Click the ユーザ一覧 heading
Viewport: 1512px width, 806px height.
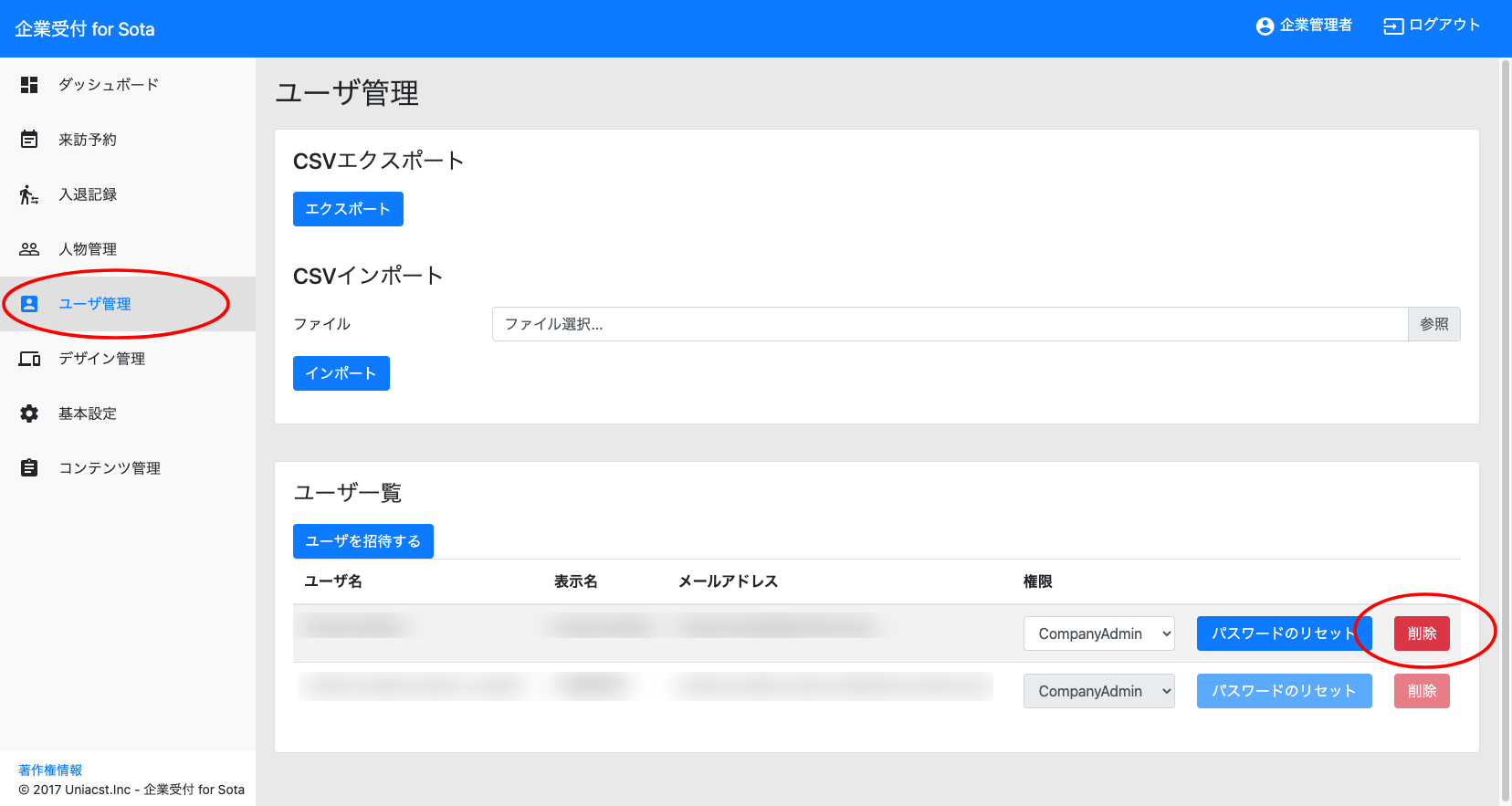pos(348,493)
